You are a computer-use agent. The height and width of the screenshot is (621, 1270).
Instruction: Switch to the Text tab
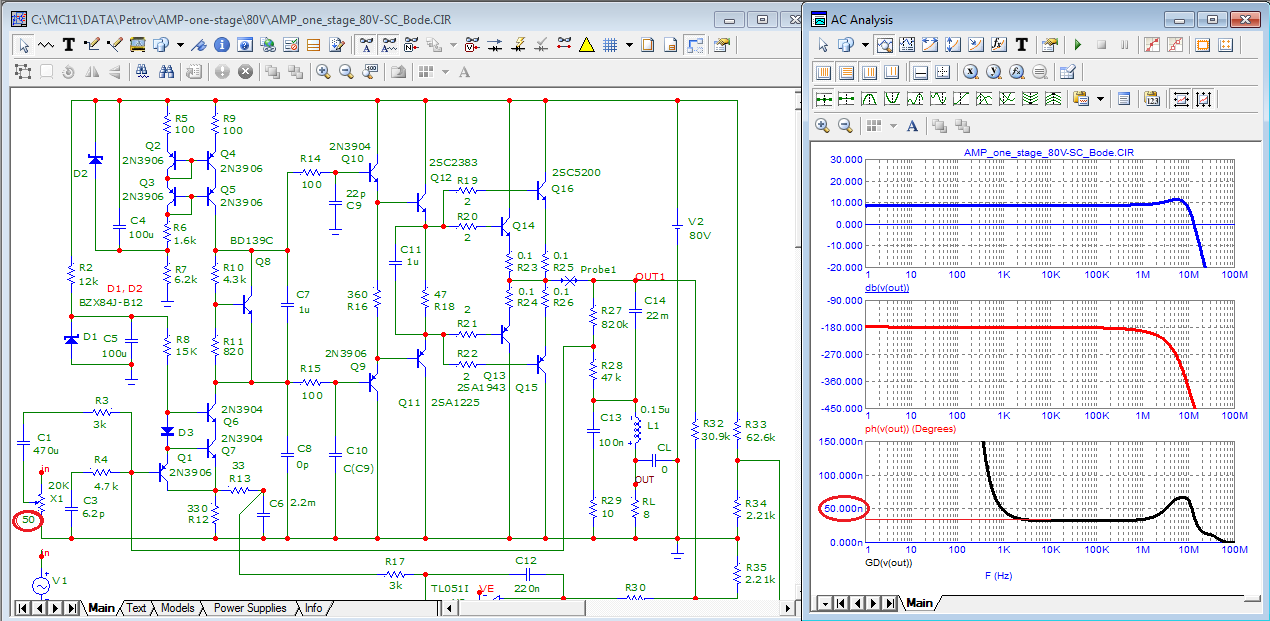[x=136, y=608]
